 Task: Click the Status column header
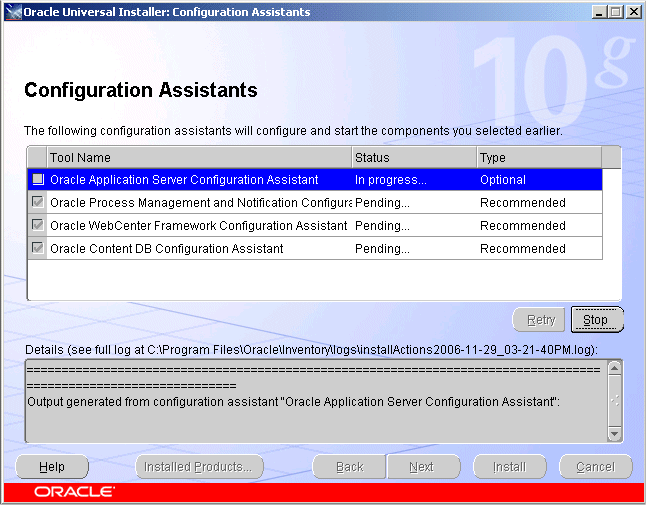point(414,157)
